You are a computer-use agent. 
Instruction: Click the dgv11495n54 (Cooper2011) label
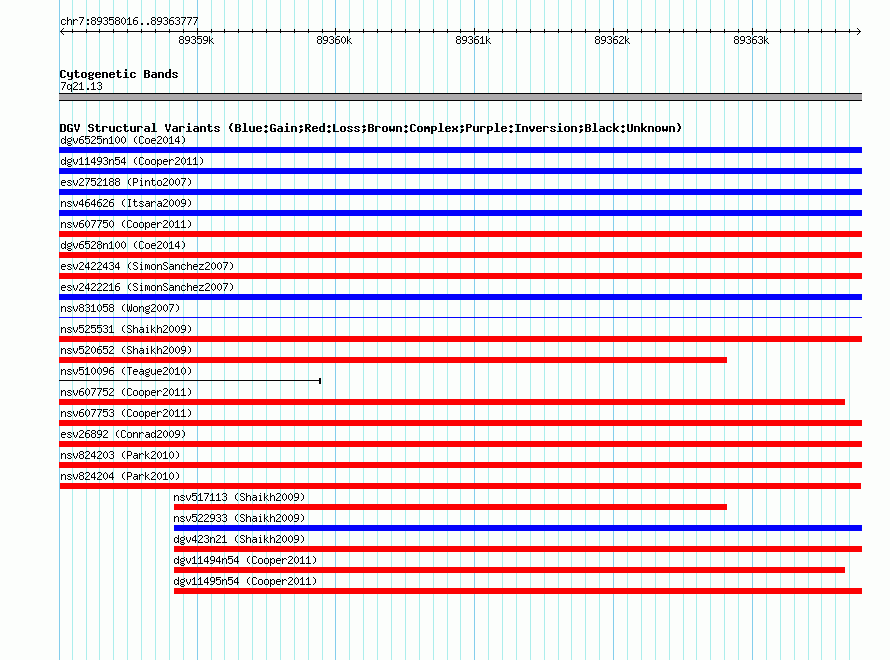pyautogui.click(x=245, y=581)
